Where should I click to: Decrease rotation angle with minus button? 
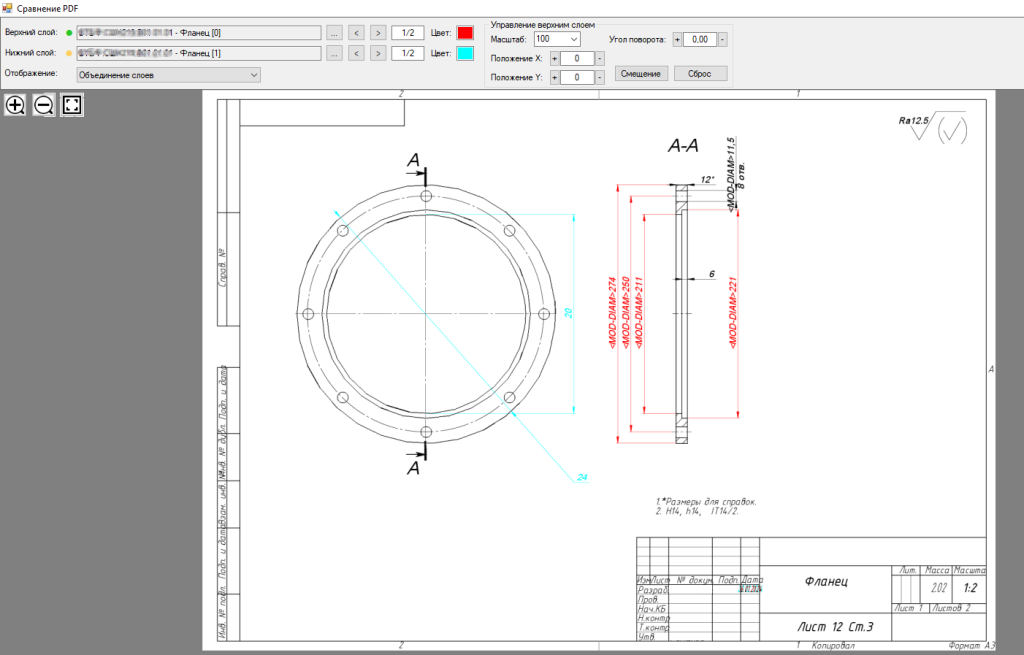point(723,39)
